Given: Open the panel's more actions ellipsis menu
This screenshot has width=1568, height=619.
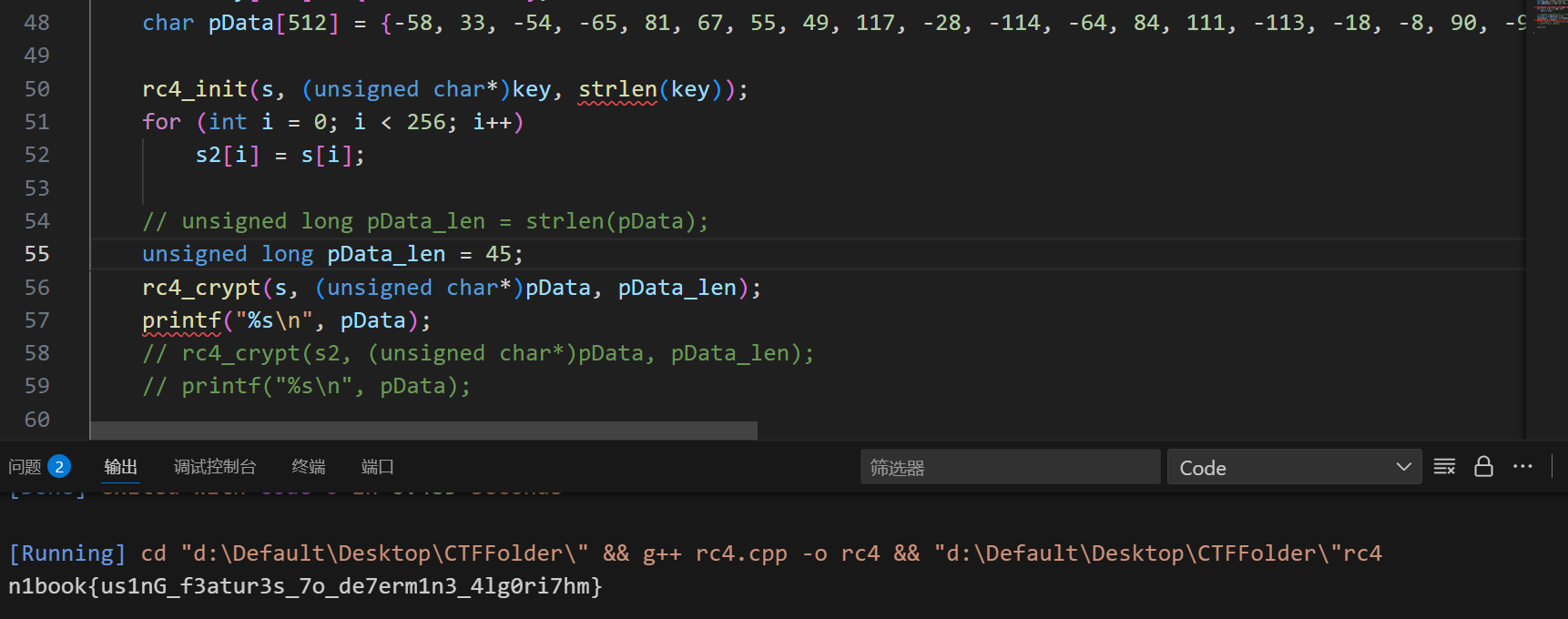Looking at the screenshot, I should pyautogui.click(x=1522, y=467).
